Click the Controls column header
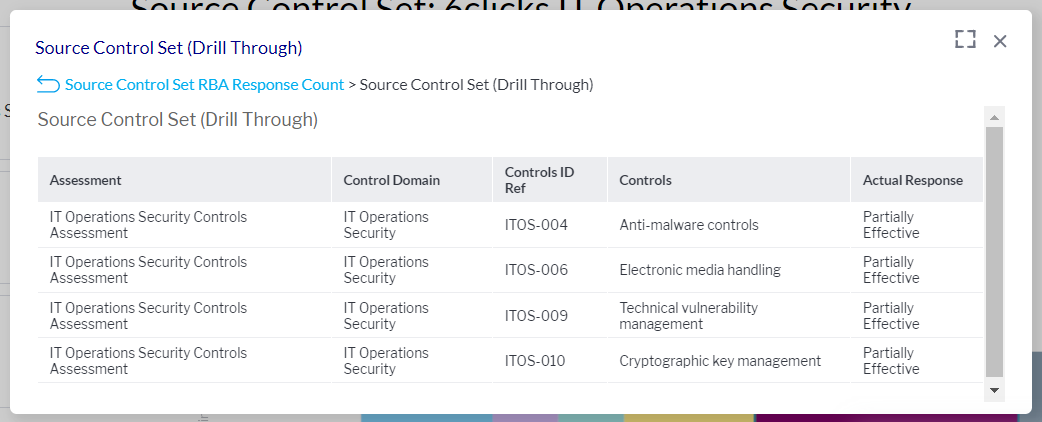Image resolution: width=1042 pixels, height=422 pixels. coord(645,181)
